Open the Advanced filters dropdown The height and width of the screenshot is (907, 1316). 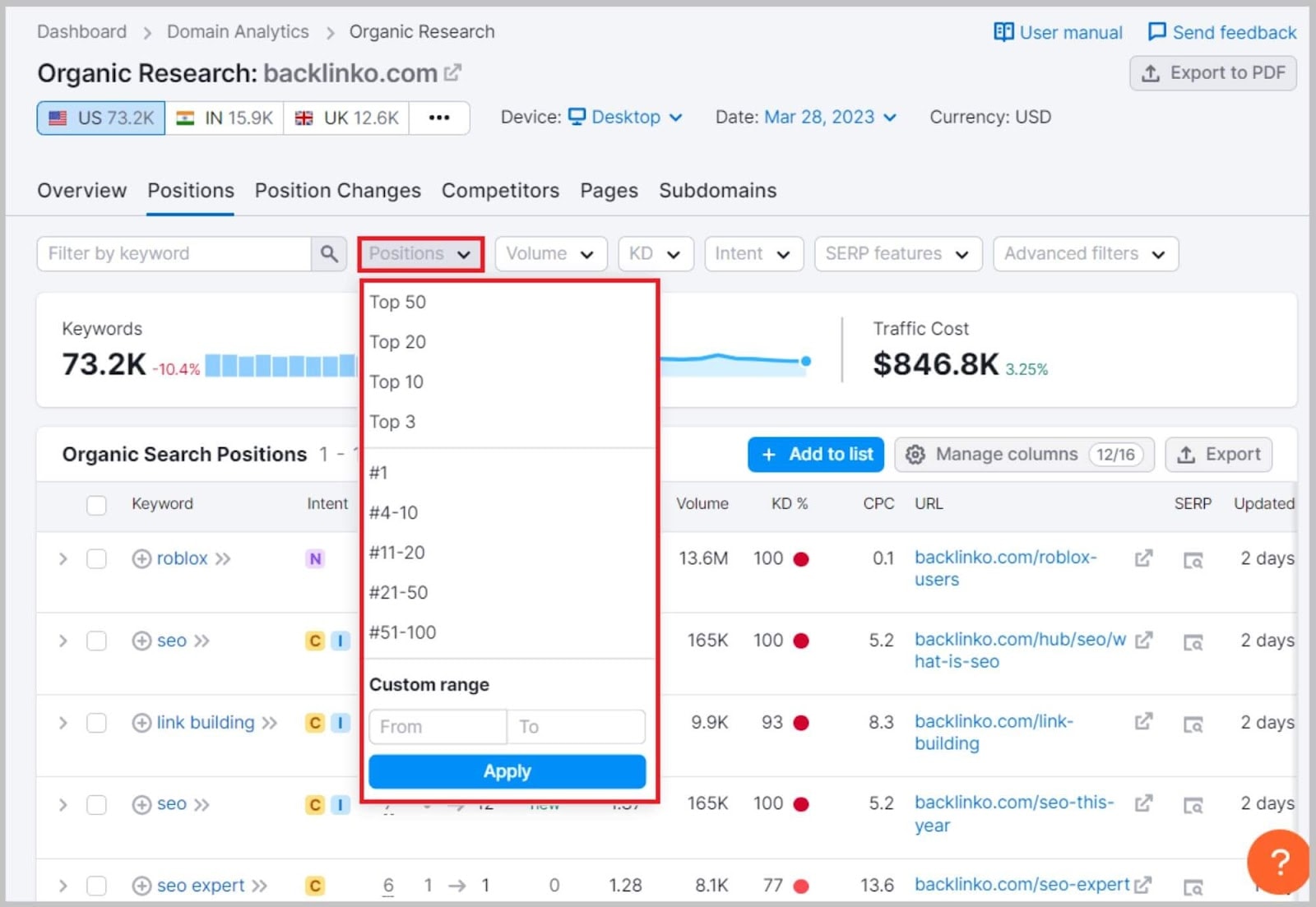(x=1086, y=254)
